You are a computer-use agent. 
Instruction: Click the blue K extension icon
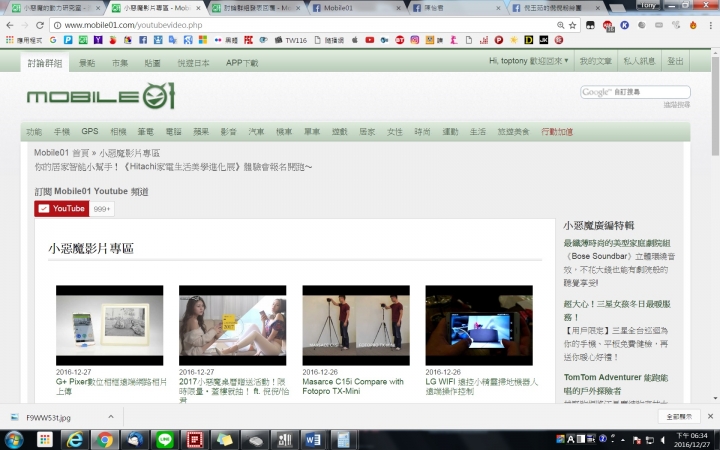click(624, 25)
